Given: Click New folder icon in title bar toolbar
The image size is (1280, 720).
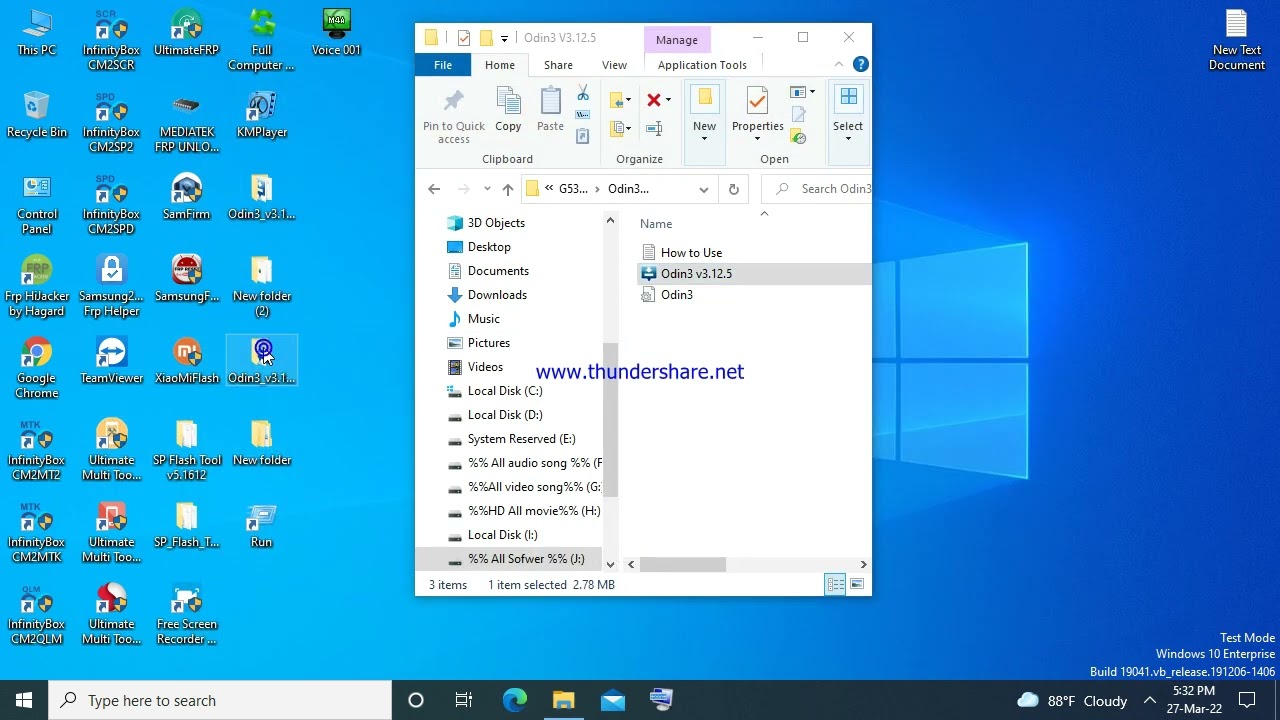Looking at the screenshot, I should pyautogui.click(x=487, y=38).
